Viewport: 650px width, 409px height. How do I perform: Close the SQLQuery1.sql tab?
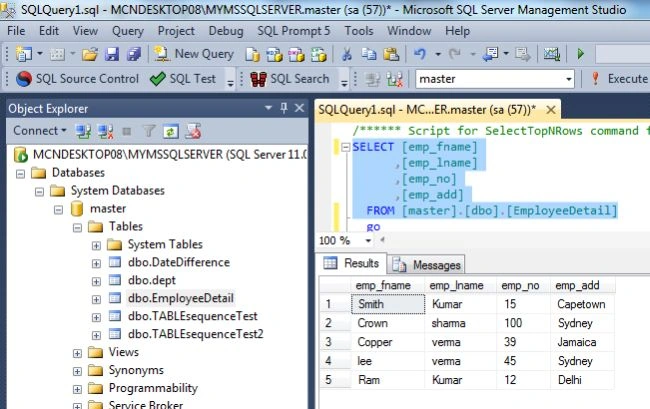tap(551, 110)
